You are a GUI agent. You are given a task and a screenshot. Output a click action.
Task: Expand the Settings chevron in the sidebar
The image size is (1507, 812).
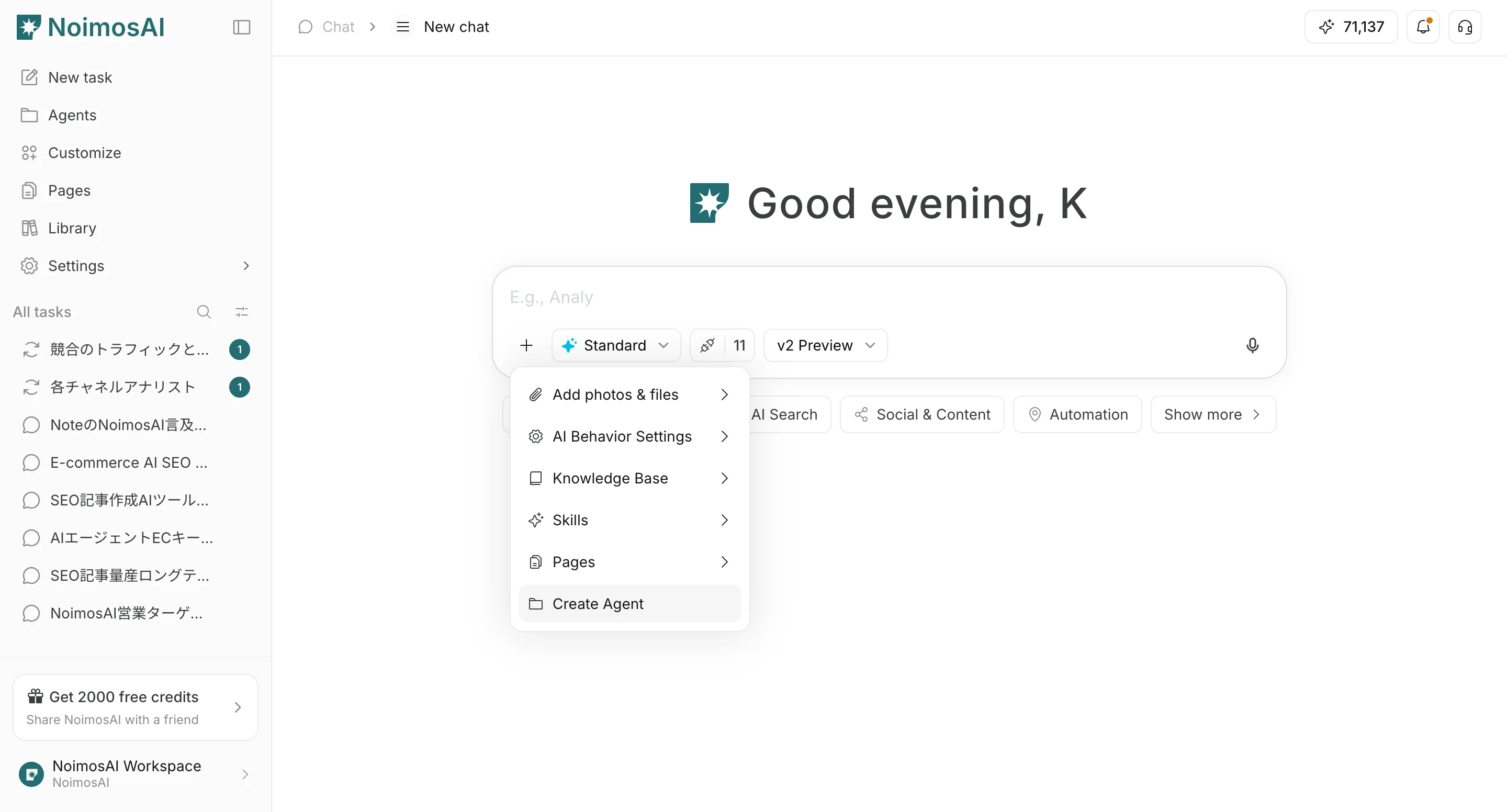246,266
